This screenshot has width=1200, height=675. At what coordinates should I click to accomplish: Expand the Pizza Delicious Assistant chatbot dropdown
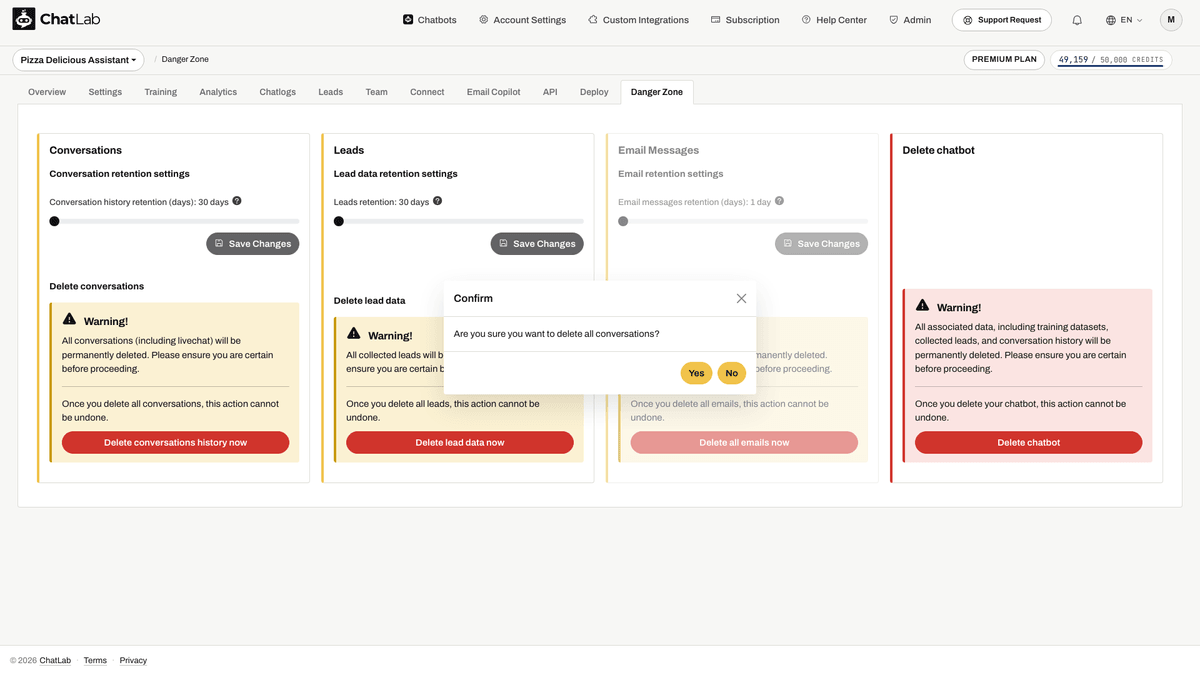point(78,60)
